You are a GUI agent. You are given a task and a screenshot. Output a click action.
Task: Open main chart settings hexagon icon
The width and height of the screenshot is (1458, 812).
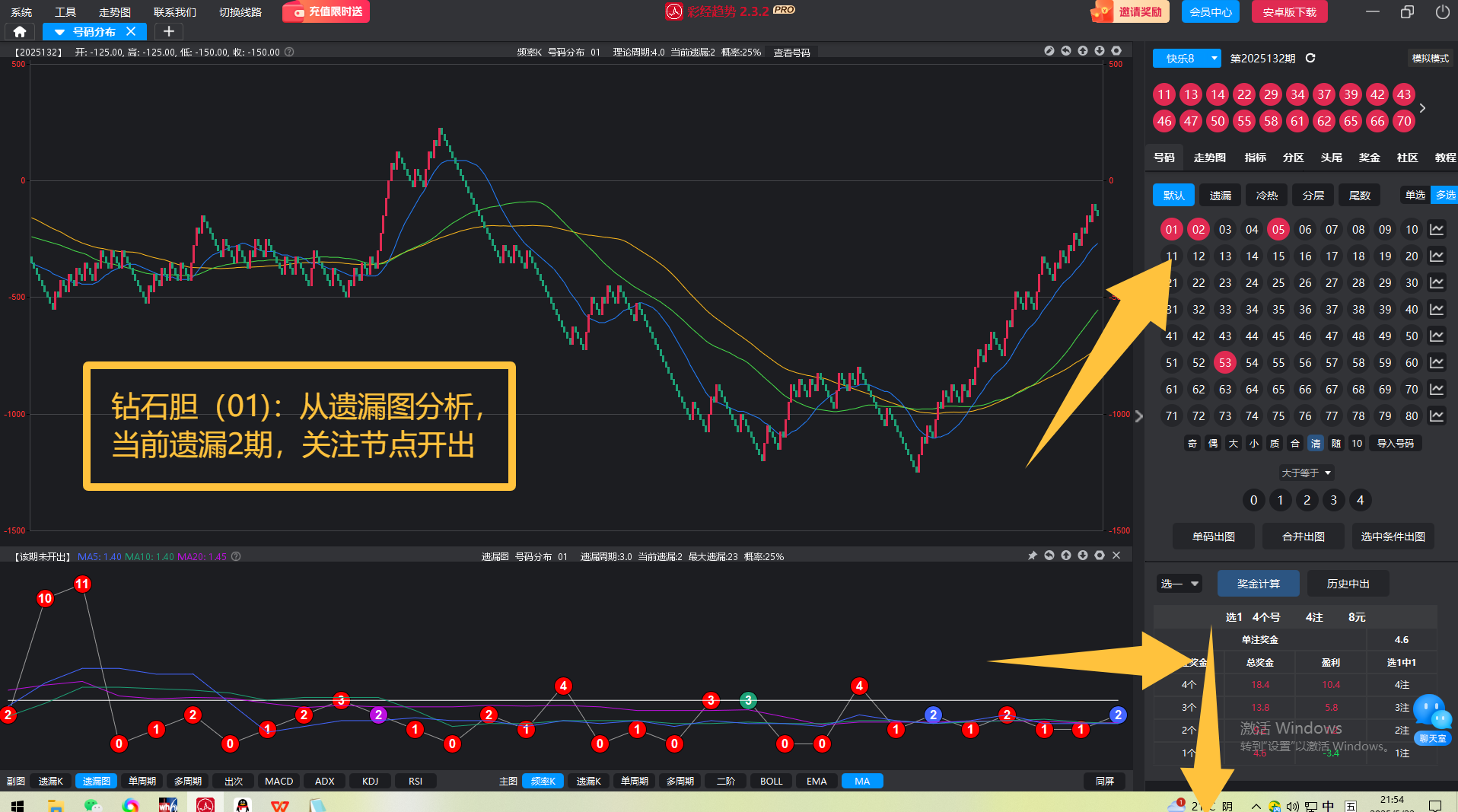pyautogui.click(x=1116, y=51)
